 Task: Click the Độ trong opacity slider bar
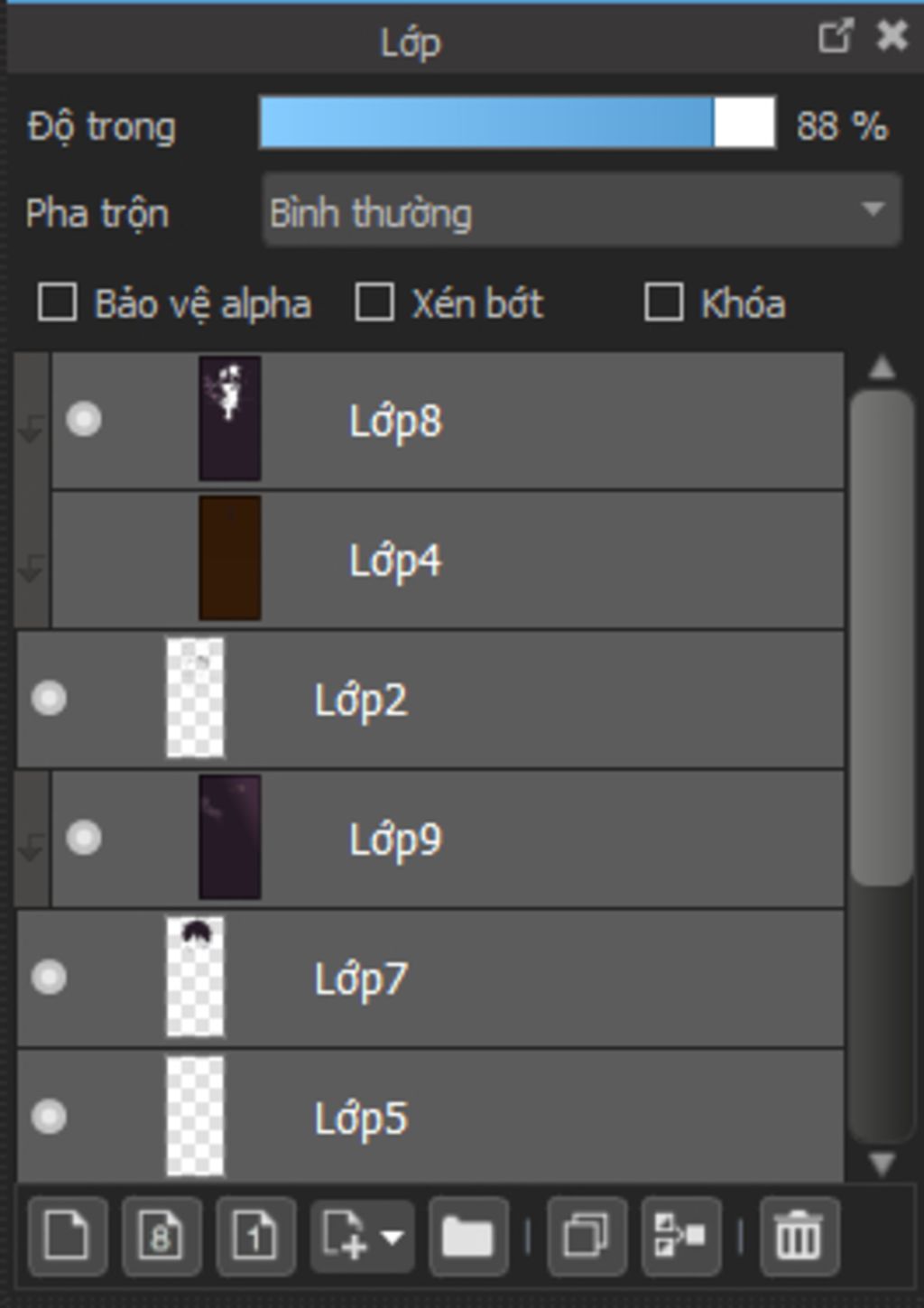(517, 123)
